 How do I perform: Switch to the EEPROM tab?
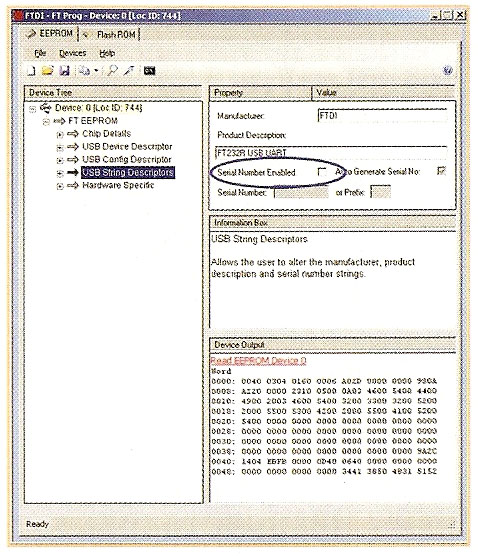click(x=51, y=34)
